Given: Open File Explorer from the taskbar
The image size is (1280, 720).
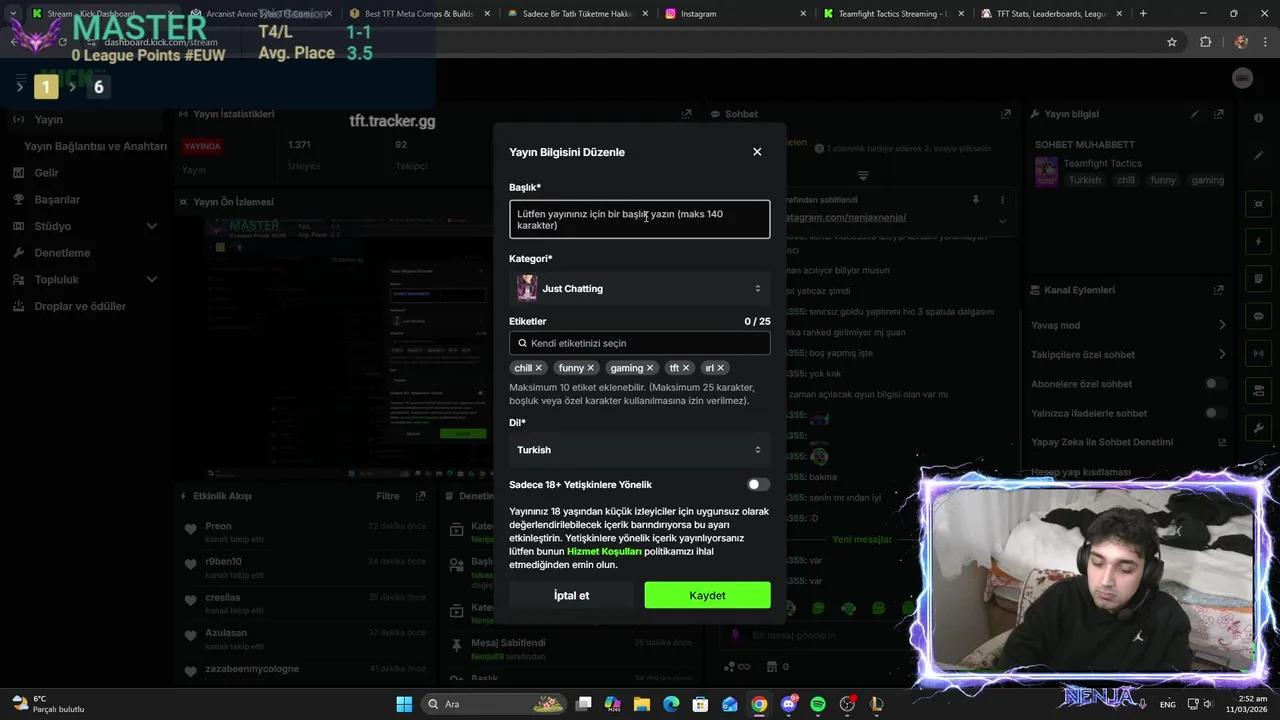Looking at the screenshot, I should 642,704.
